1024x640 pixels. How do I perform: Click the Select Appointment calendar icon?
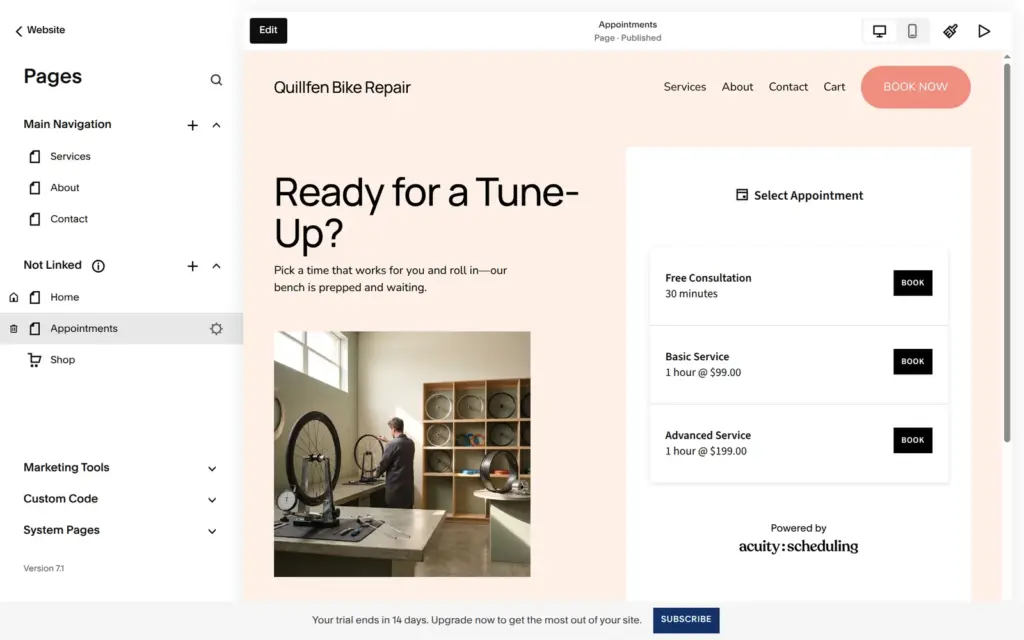[742, 195]
